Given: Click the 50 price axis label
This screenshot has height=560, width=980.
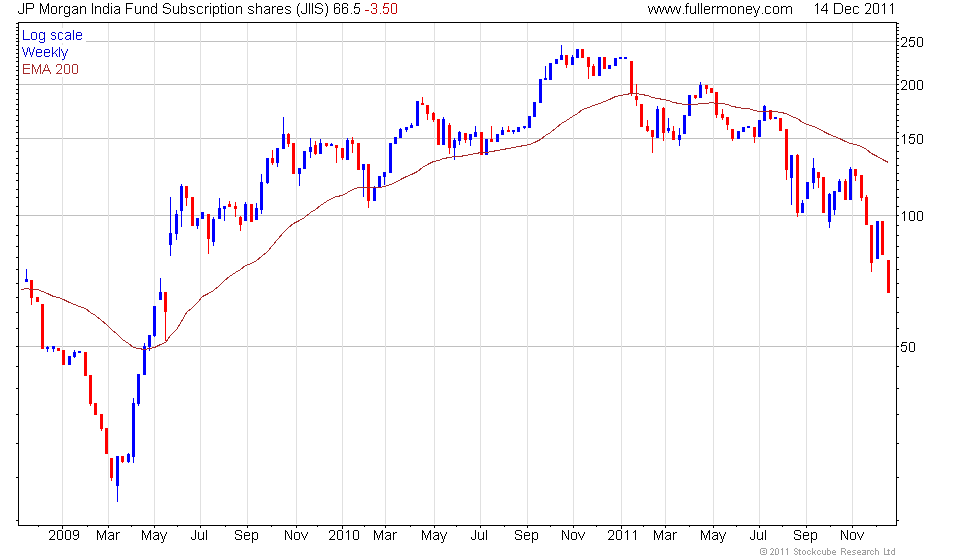Looking at the screenshot, I should (908, 347).
